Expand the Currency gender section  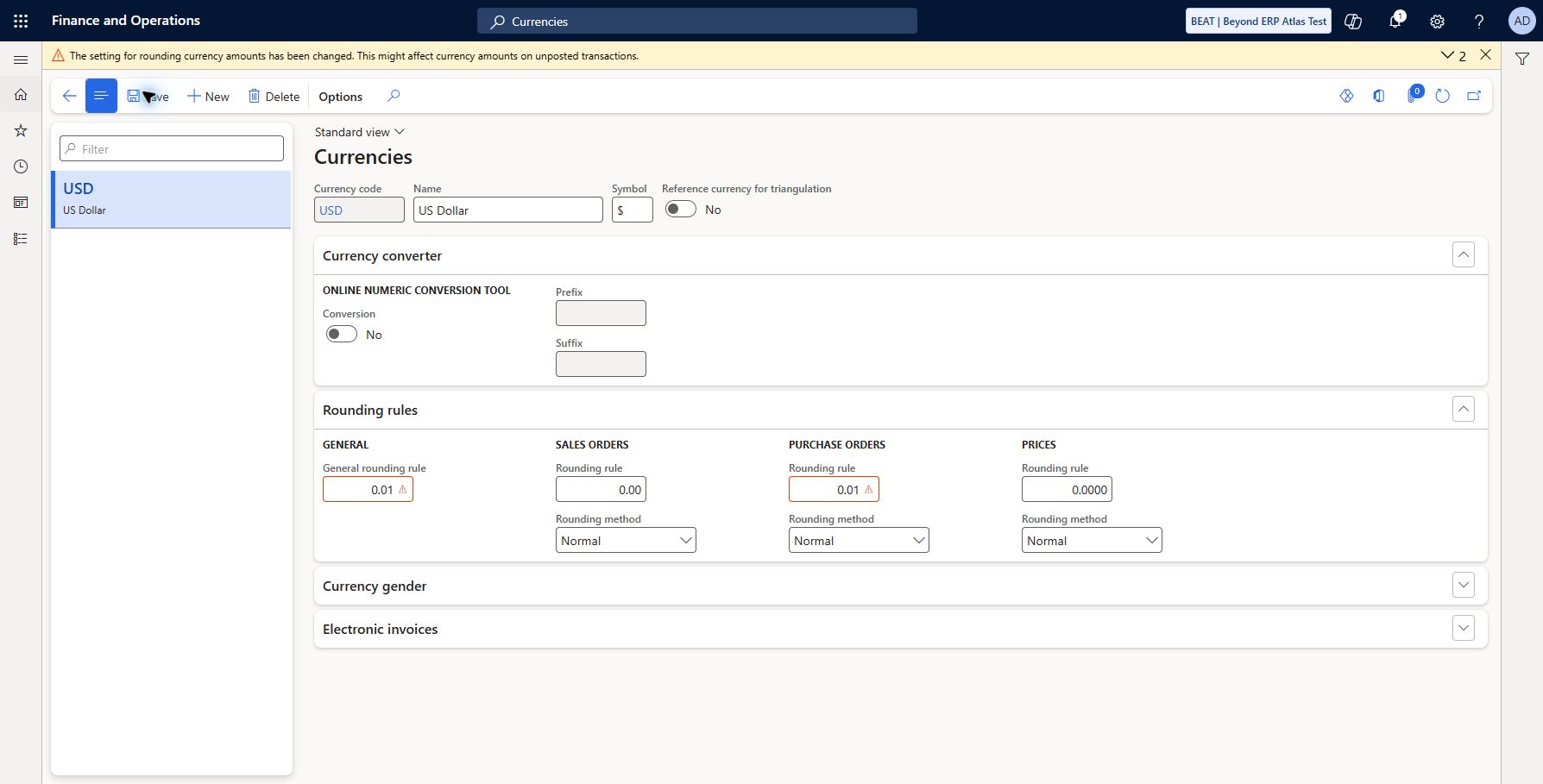click(x=1464, y=586)
